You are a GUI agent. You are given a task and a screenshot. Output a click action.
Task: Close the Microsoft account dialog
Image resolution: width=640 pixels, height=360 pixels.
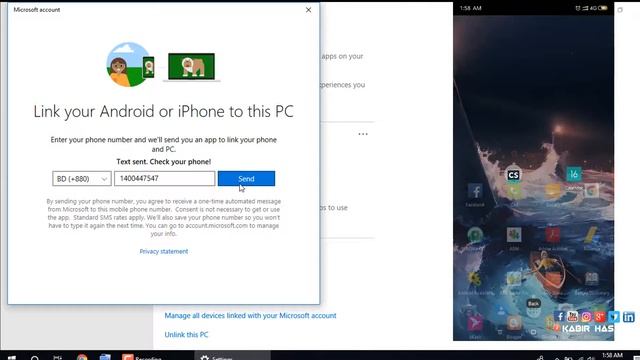(309, 10)
